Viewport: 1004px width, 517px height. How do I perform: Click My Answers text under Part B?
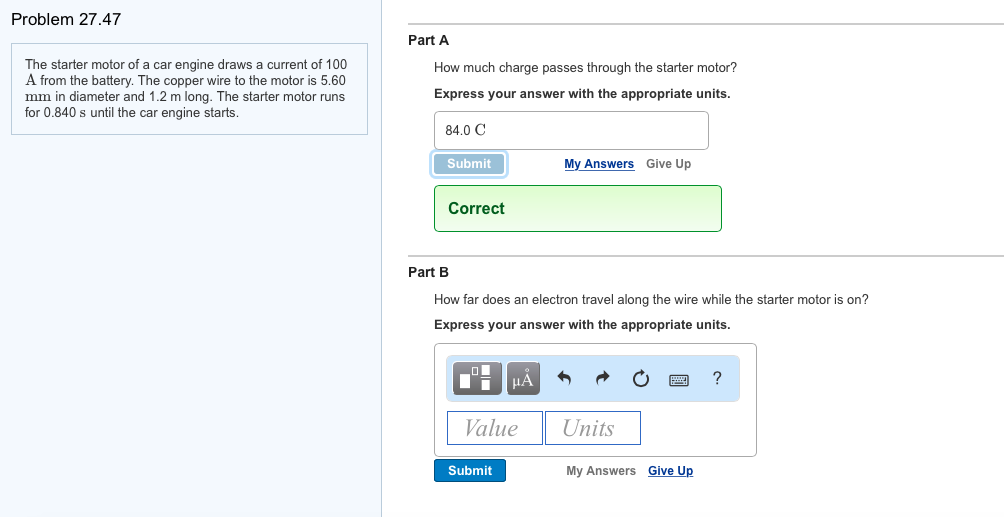point(601,471)
